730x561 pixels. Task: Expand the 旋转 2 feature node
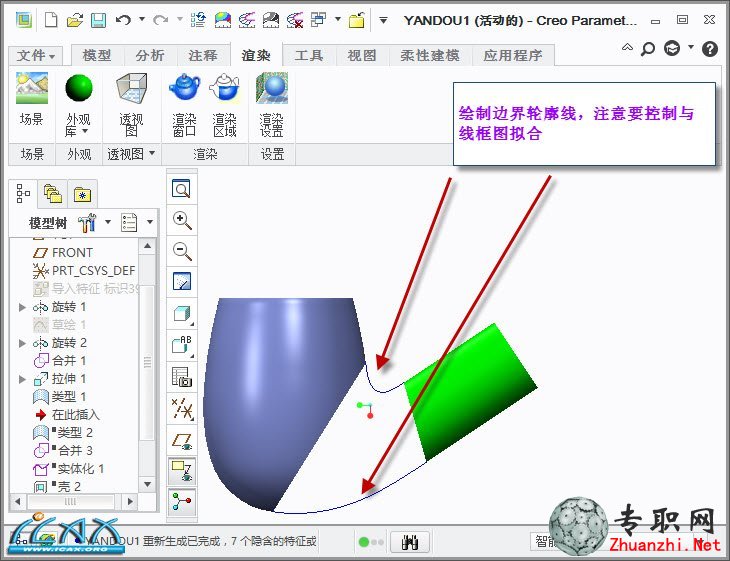(22, 343)
